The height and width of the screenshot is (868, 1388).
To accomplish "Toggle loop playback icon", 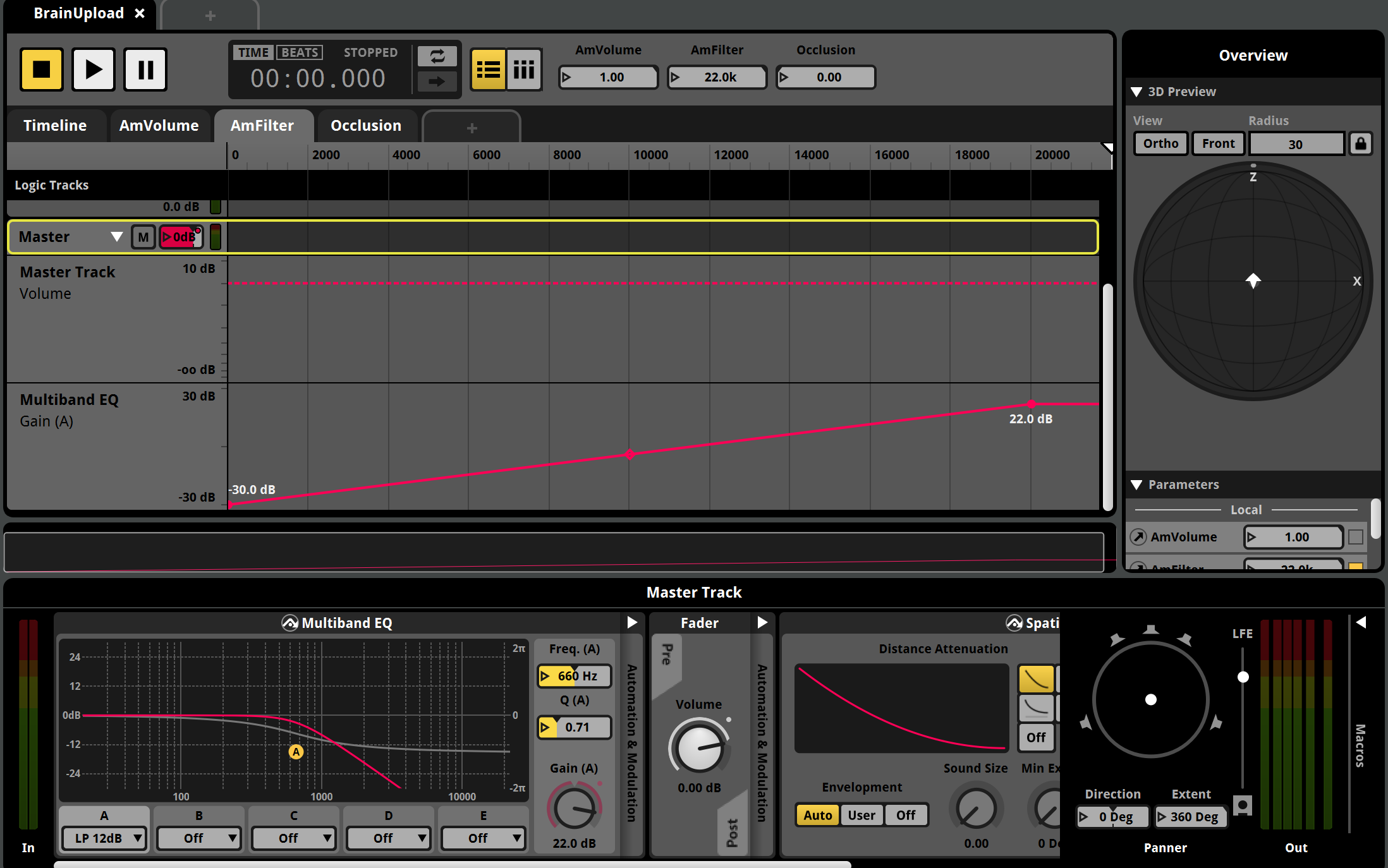I will [437, 56].
